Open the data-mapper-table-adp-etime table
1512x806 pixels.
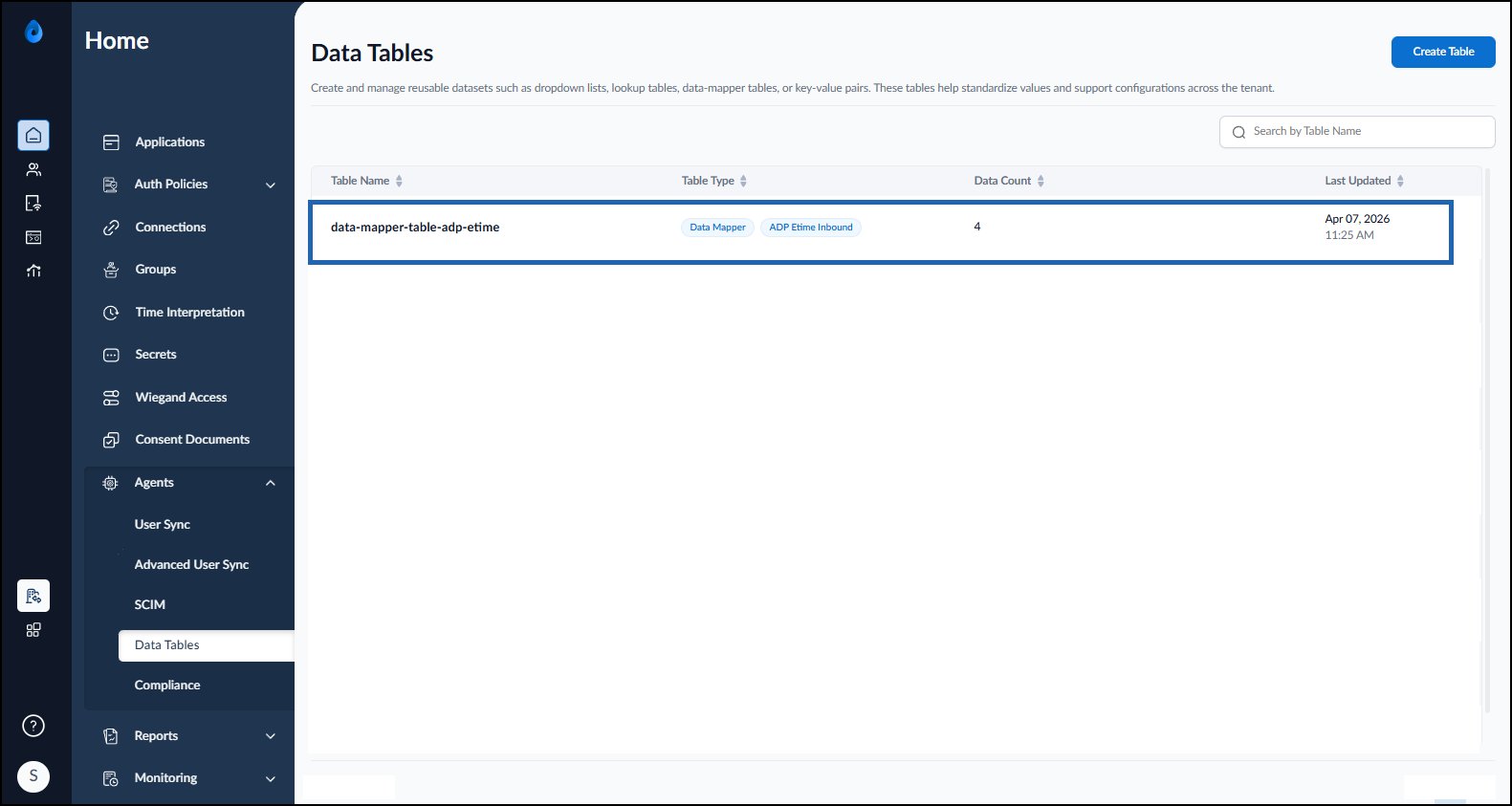415,228
